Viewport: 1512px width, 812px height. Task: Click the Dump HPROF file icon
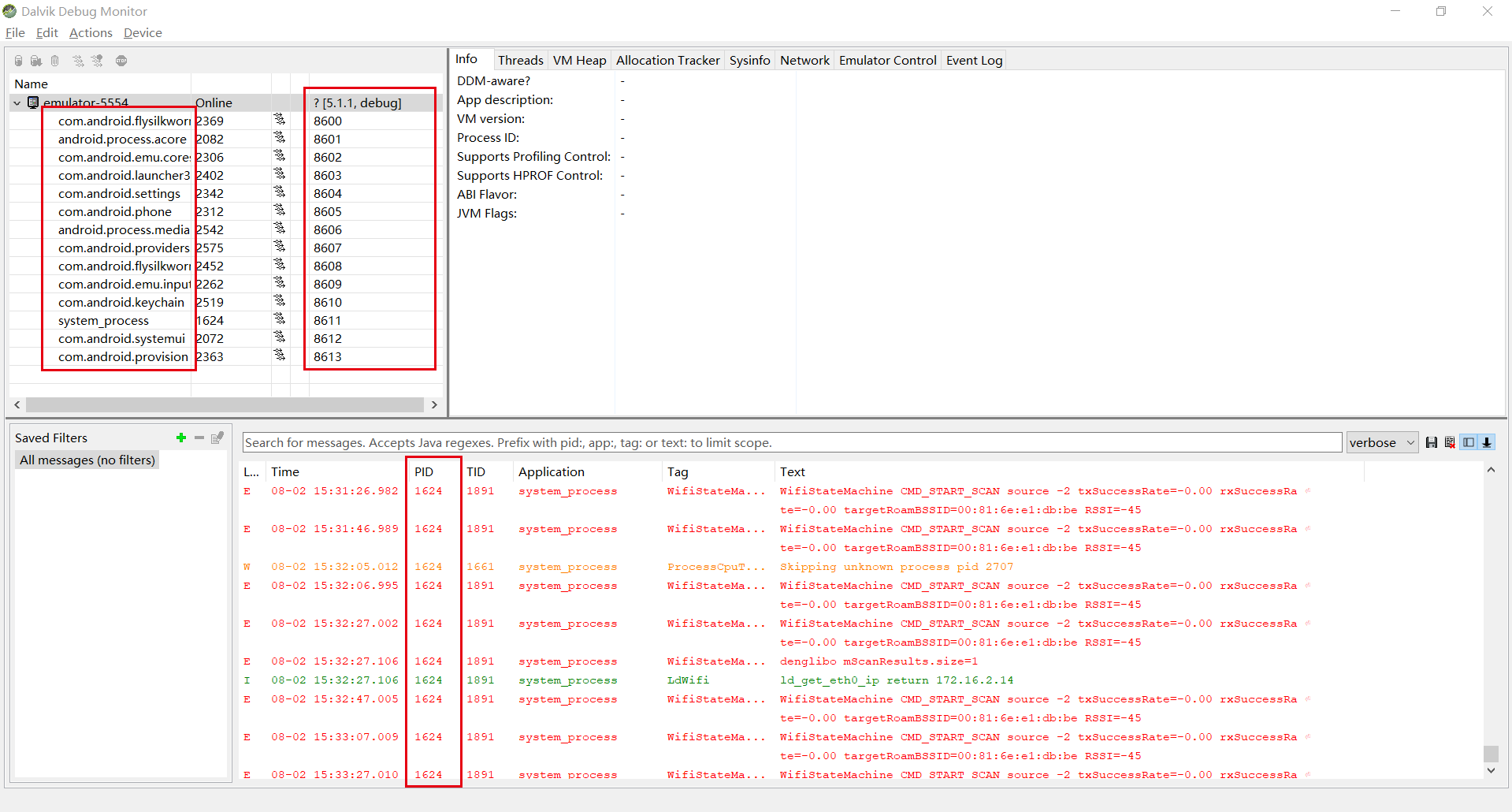[36, 61]
